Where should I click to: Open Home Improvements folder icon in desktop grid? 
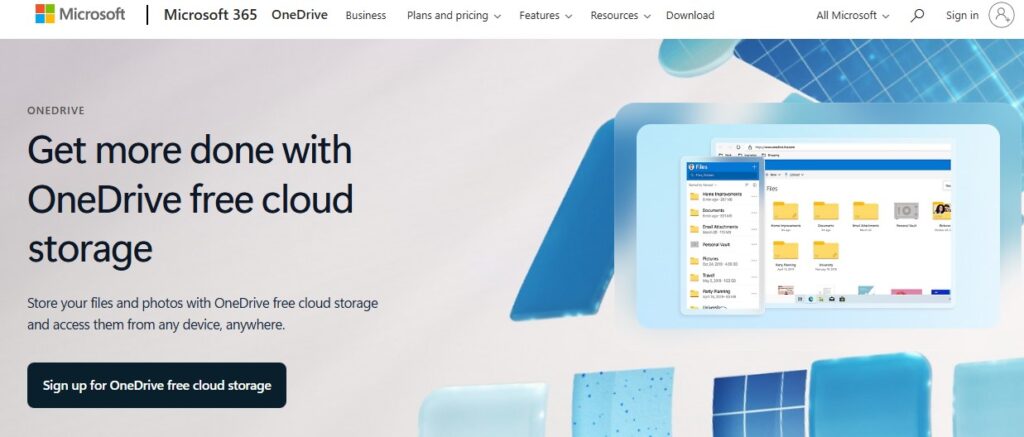(786, 211)
